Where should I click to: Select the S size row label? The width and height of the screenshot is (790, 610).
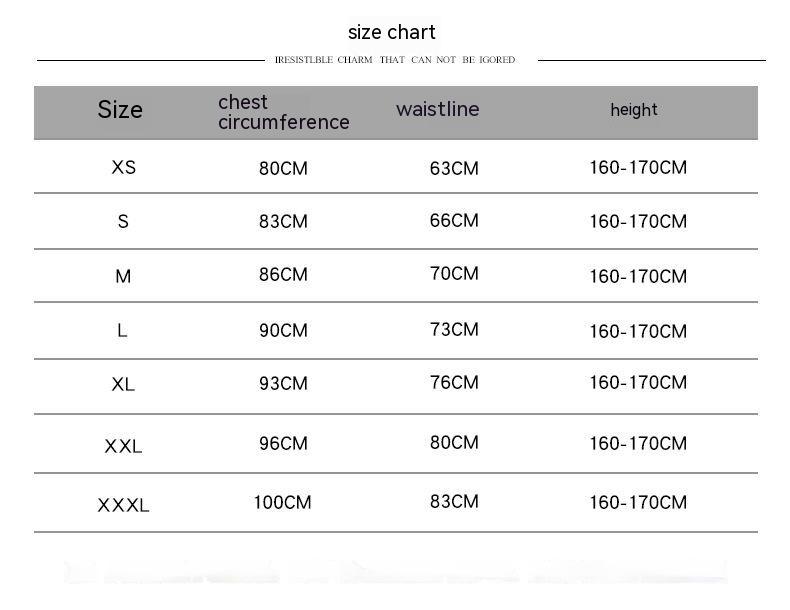click(x=123, y=221)
